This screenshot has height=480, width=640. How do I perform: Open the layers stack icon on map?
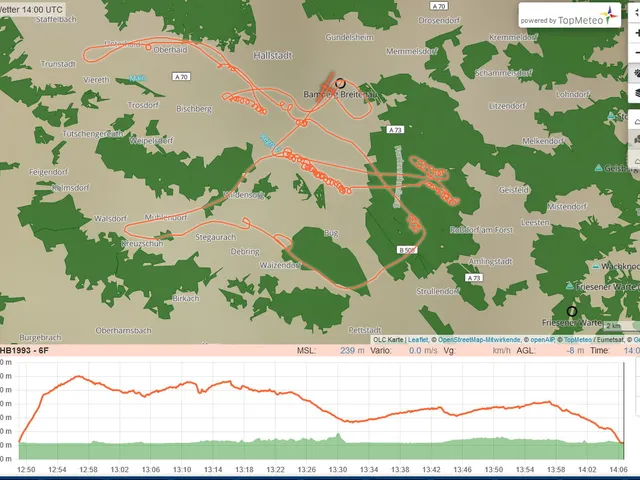[x=636, y=93]
